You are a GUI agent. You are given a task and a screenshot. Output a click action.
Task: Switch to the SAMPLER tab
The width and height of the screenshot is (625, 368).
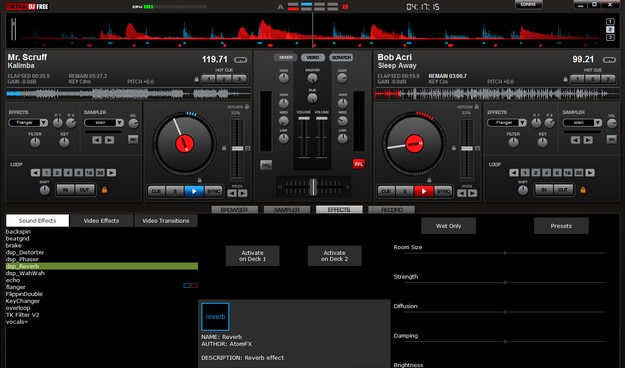point(287,210)
